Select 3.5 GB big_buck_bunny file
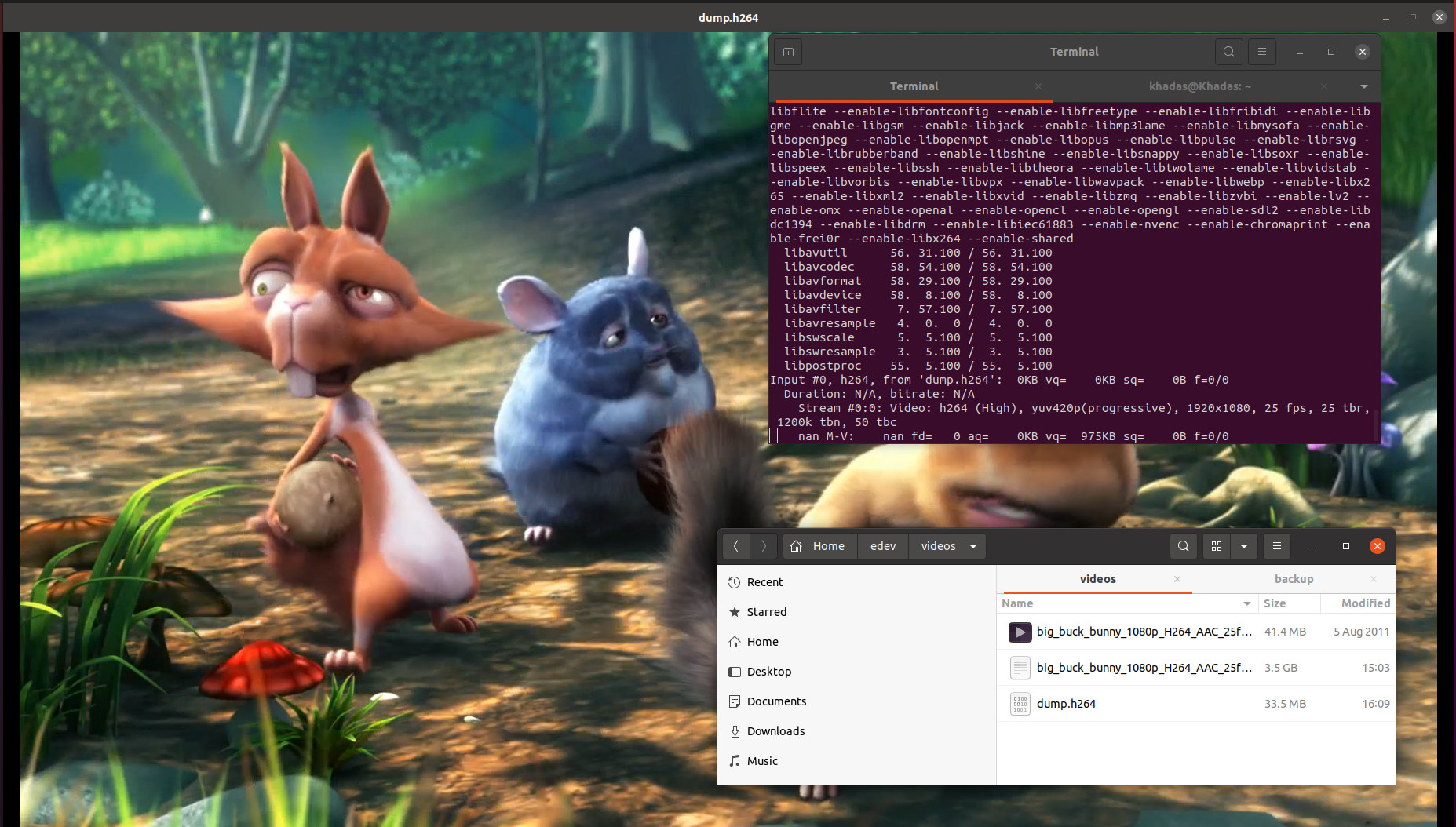The height and width of the screenshot is (827, 1456). point(1196,668)
